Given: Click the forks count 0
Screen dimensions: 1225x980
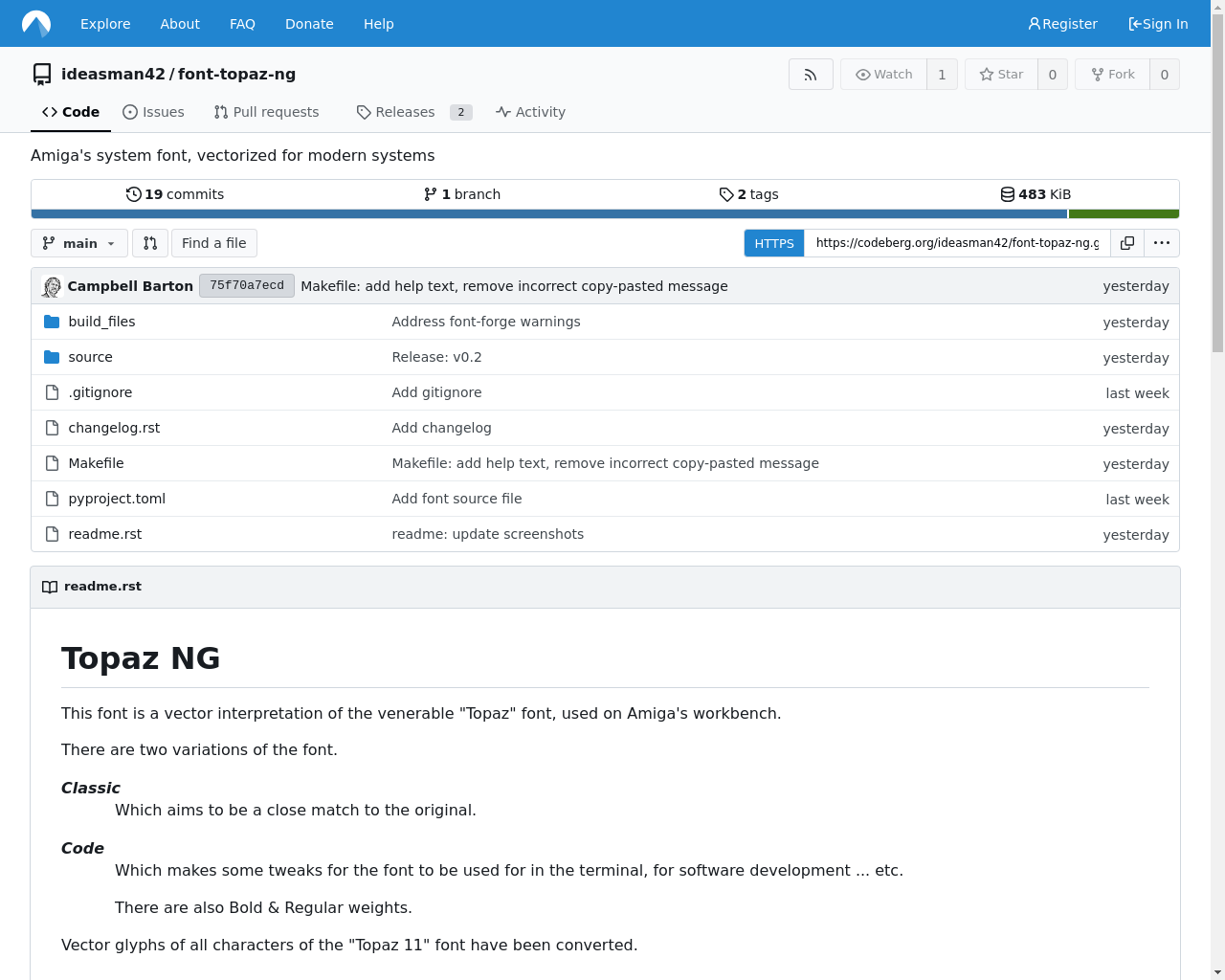Looking at the screenshot, I should pos(1164,75).
